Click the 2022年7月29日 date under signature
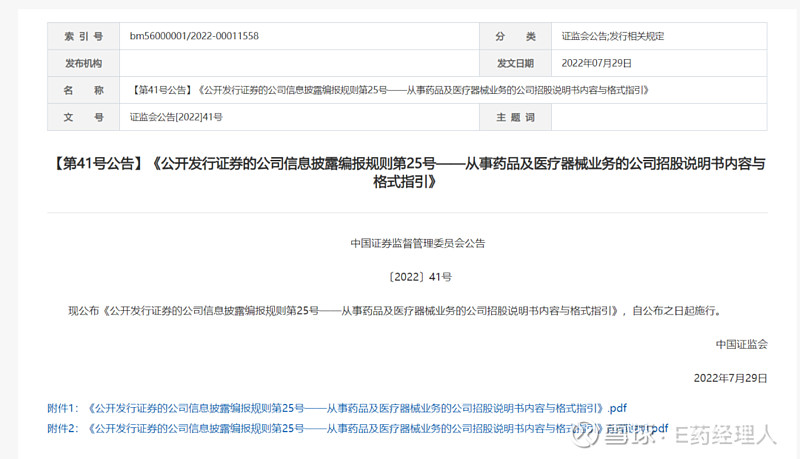Screen dimensions: 800x459 (x=730, y=377)
